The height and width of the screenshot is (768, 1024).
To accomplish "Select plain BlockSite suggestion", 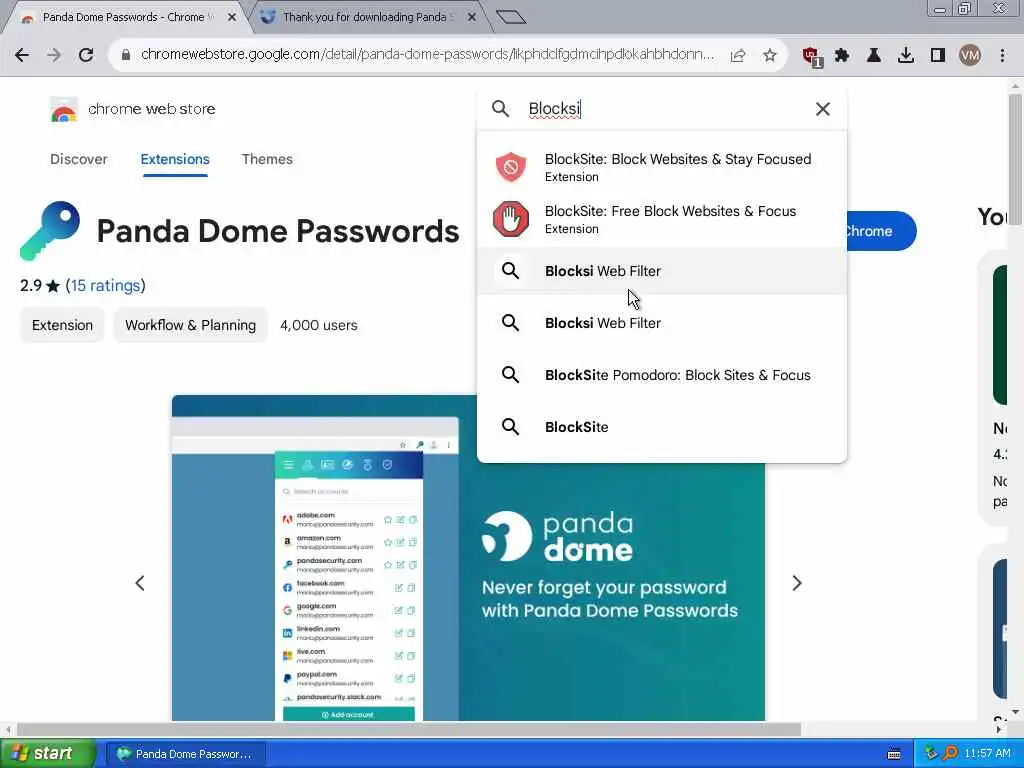I will click(x=662, y=427).
